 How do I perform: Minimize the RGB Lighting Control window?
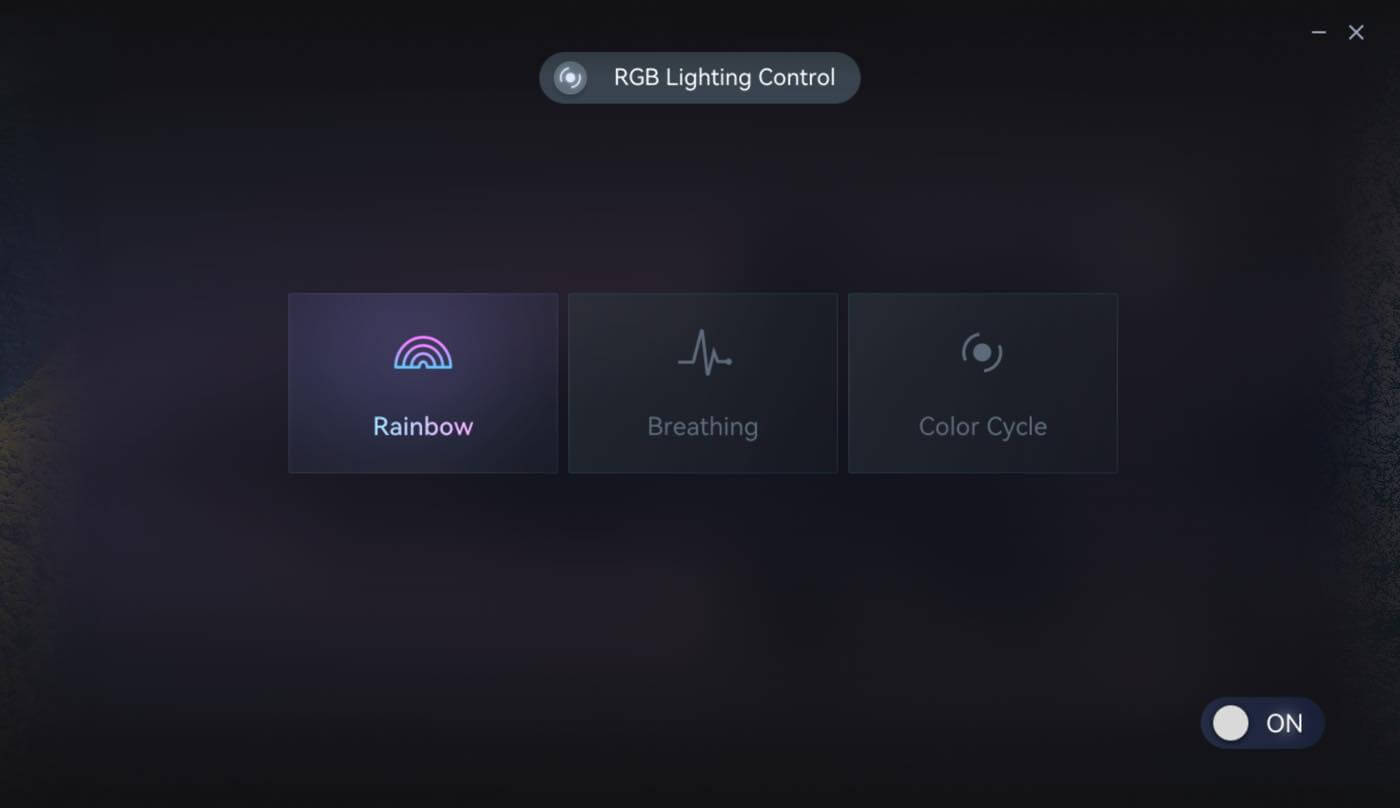click(x=1319, y=33)
